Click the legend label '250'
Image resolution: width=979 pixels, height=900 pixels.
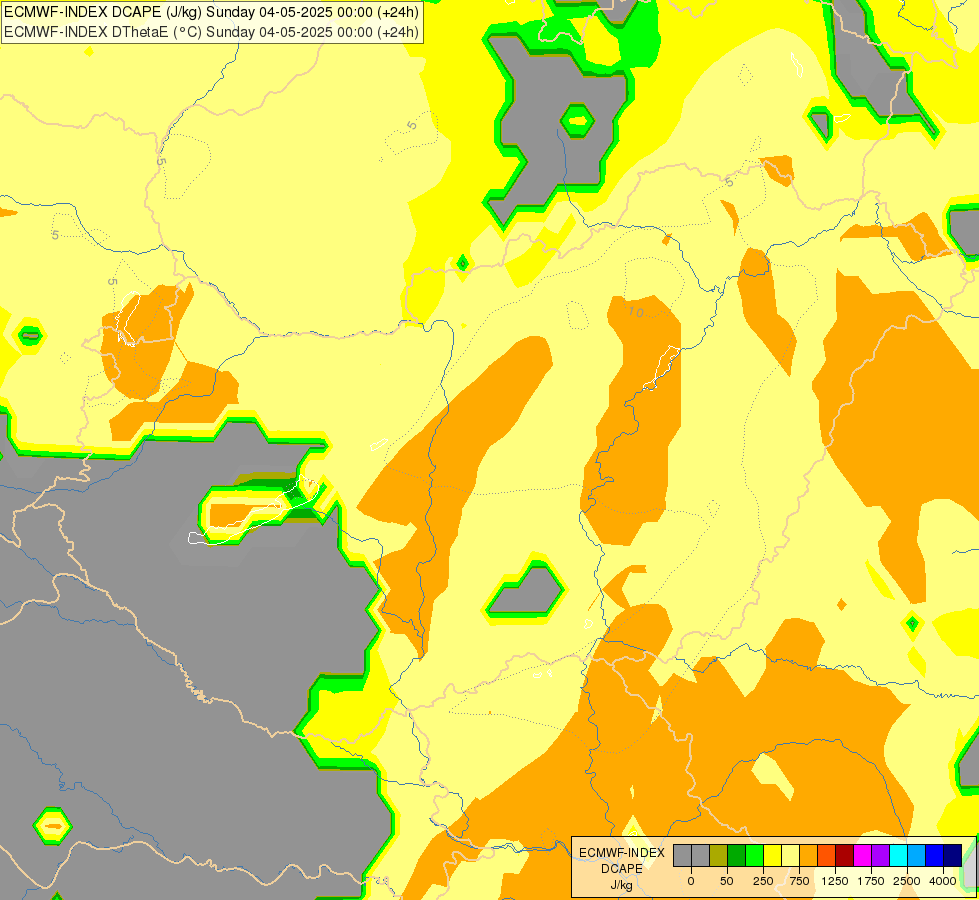tap(763, 881)
